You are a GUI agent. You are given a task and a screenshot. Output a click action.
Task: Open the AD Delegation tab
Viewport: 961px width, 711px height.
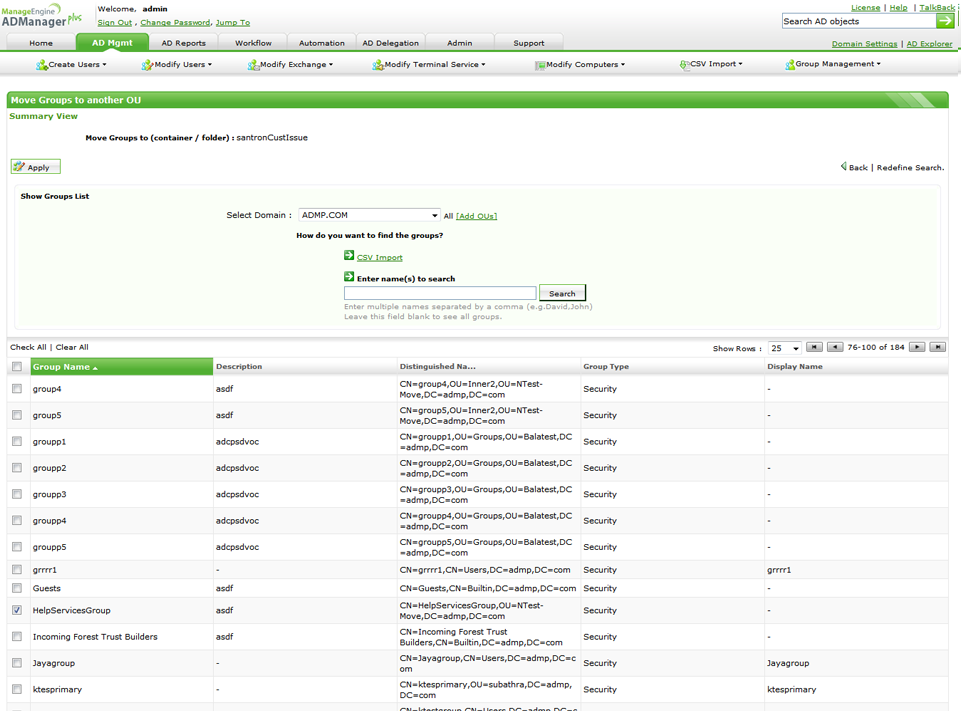(x=390, y=43)
